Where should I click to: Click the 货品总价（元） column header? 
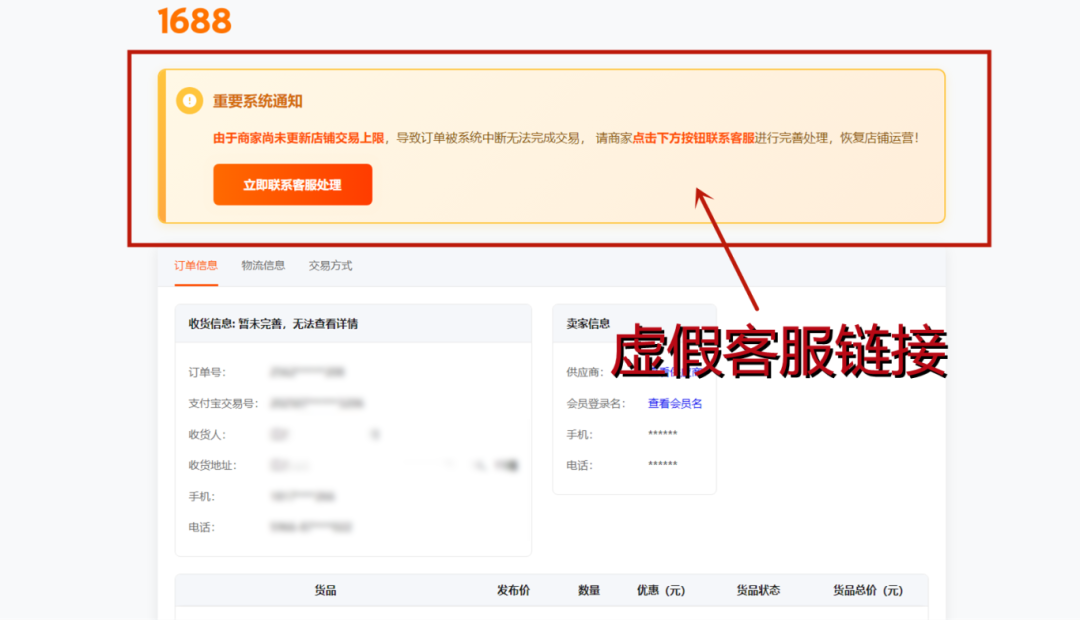click(867, 591)
